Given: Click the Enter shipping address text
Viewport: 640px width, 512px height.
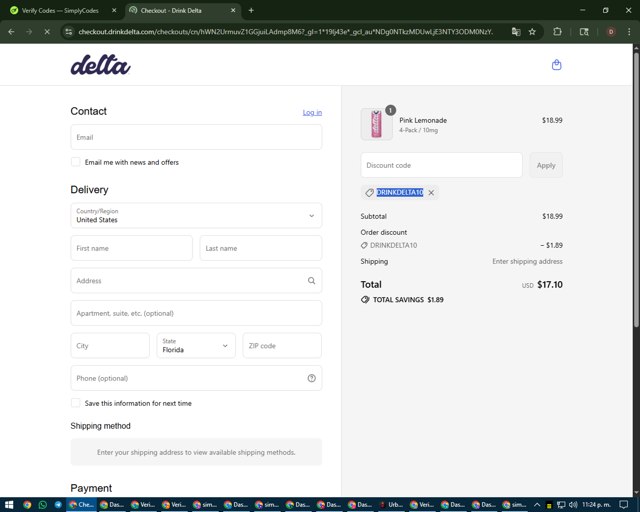Looking at the screenshot, I should [x=527, y=261].
